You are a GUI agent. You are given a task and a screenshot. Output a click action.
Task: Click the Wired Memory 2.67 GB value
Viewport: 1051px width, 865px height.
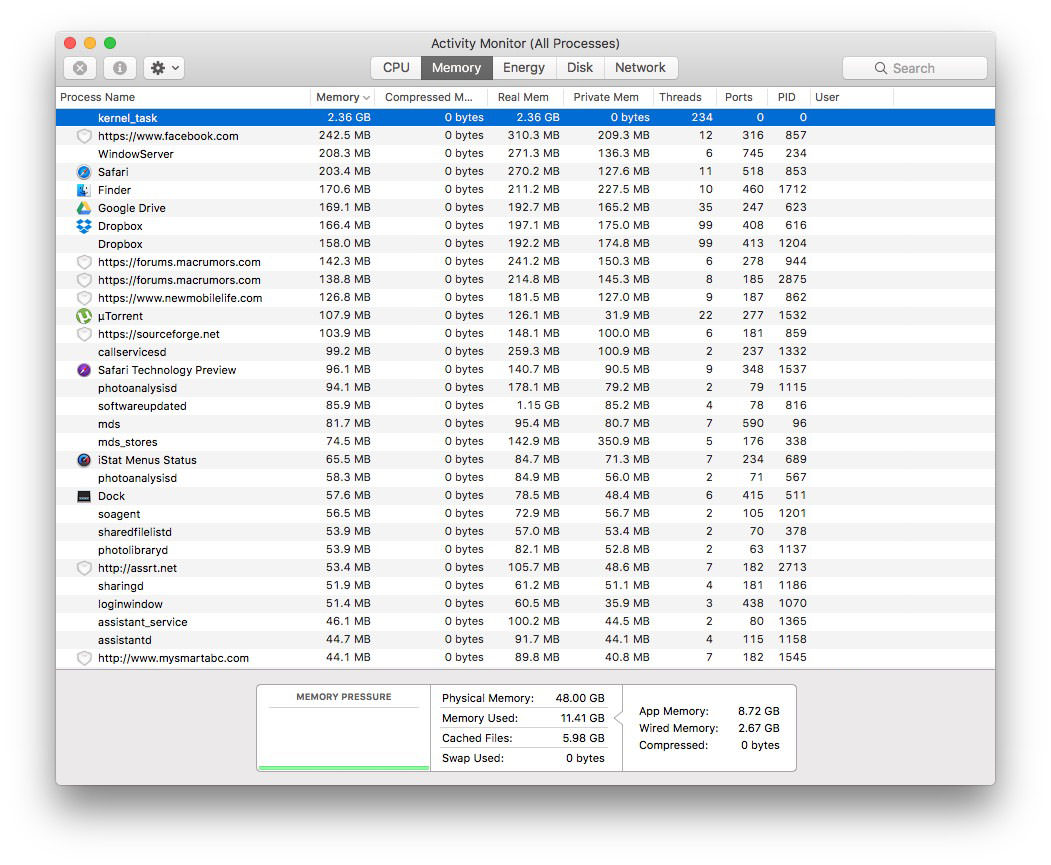[x=759, y=728]
